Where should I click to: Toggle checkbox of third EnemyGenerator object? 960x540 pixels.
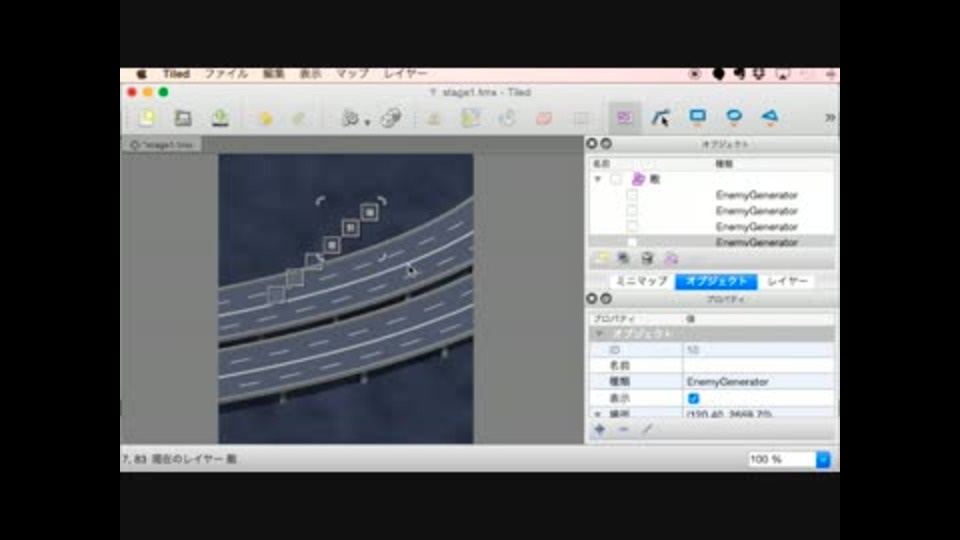[x=632, y=227]
